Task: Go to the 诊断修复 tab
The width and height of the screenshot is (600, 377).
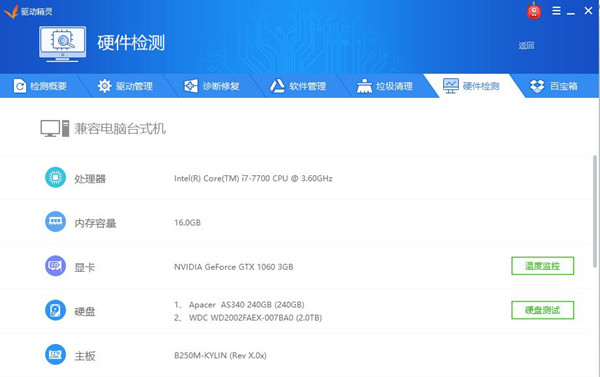Action: [212, 86]
